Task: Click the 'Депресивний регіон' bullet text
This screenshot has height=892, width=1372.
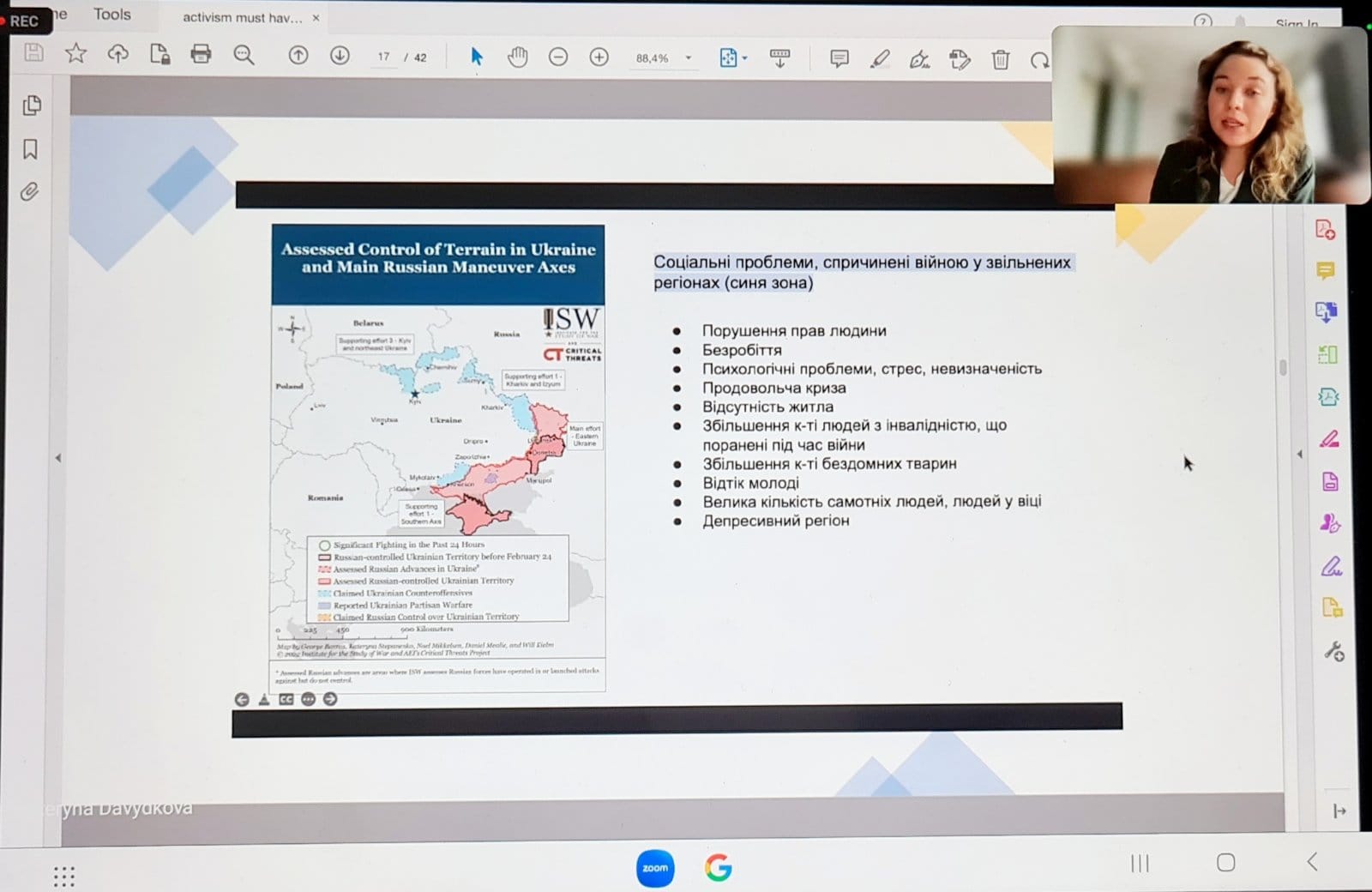Action: pyautogui.click(x=776, y=521)
